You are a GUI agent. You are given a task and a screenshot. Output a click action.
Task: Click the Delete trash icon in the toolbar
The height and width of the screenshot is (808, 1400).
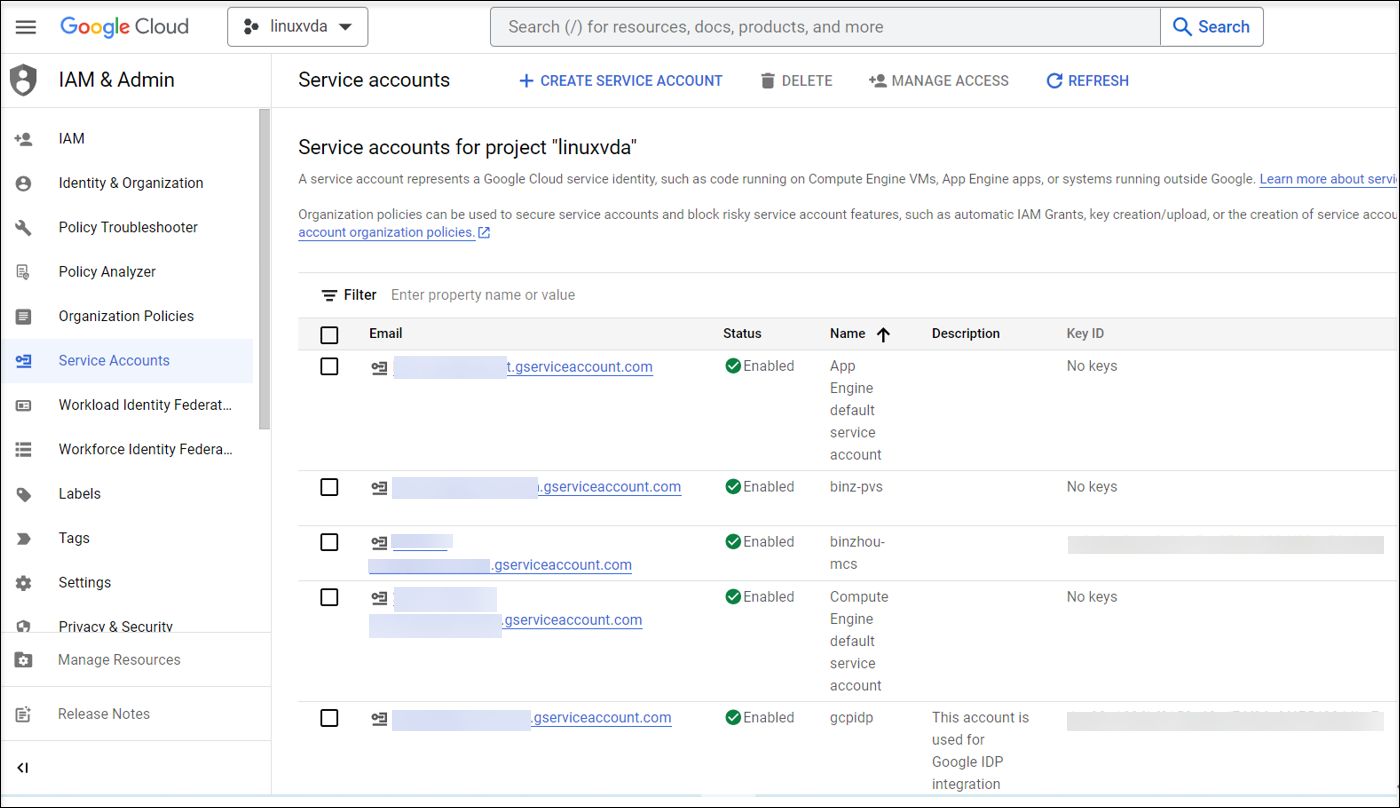766,80
